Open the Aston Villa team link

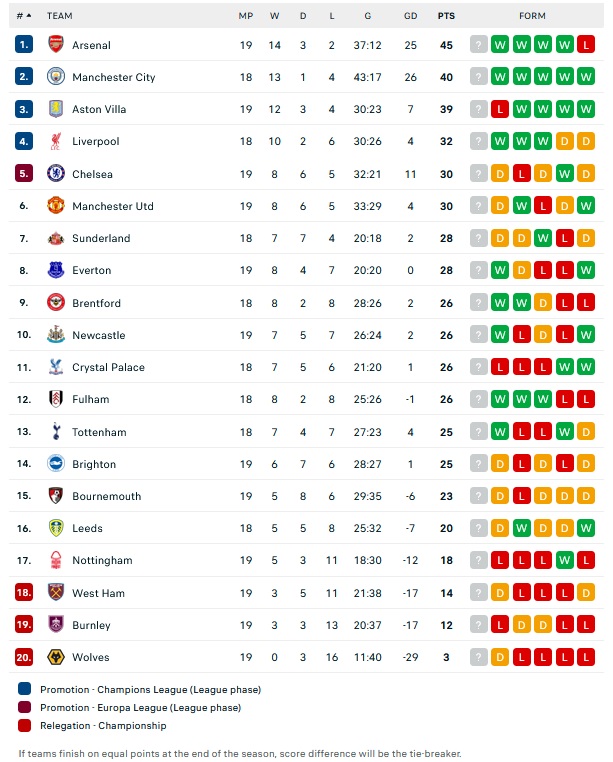coord(99,109)
